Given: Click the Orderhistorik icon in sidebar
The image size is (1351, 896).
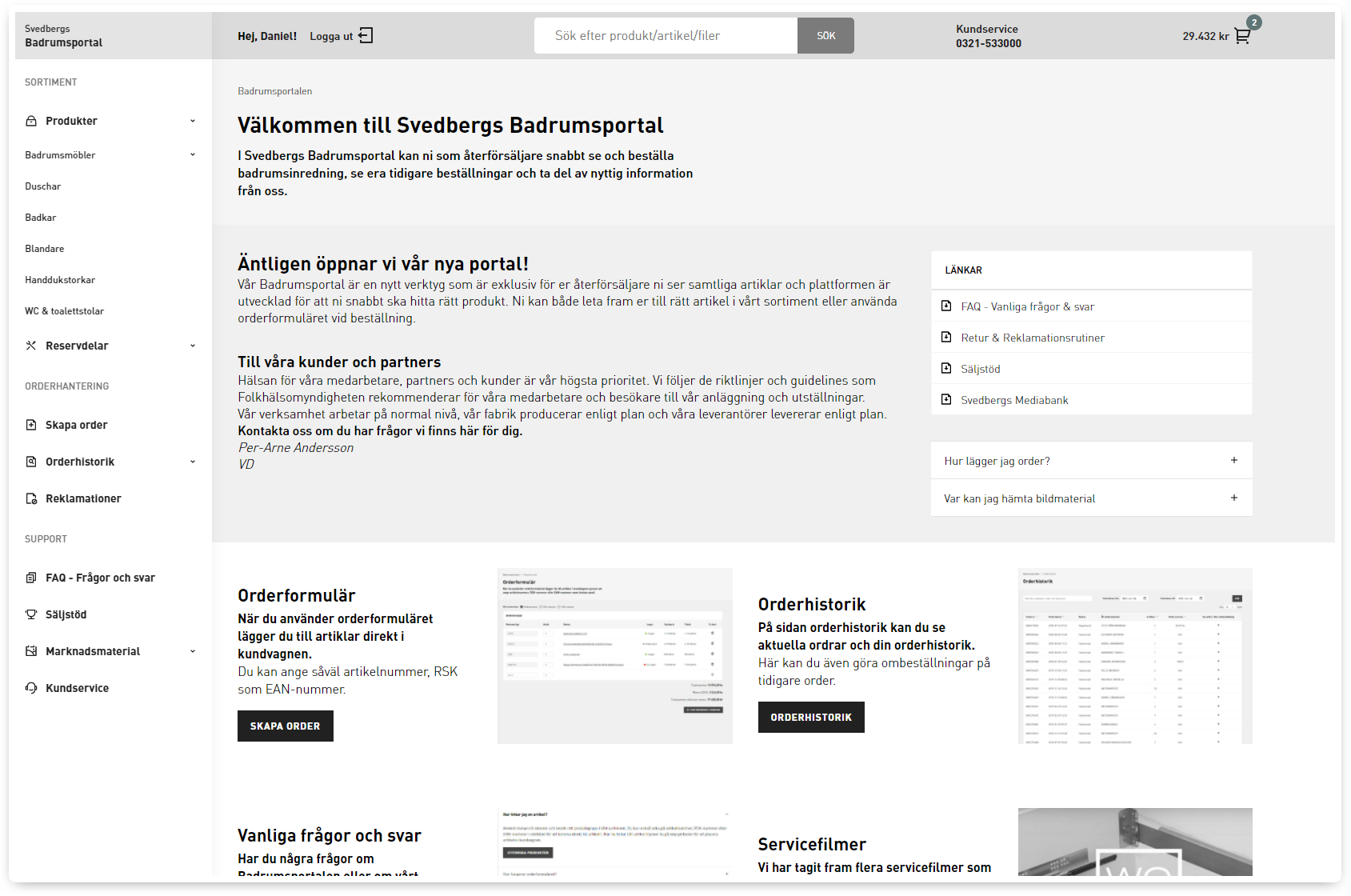Looking at the screenshot, I should click(31, 462).
